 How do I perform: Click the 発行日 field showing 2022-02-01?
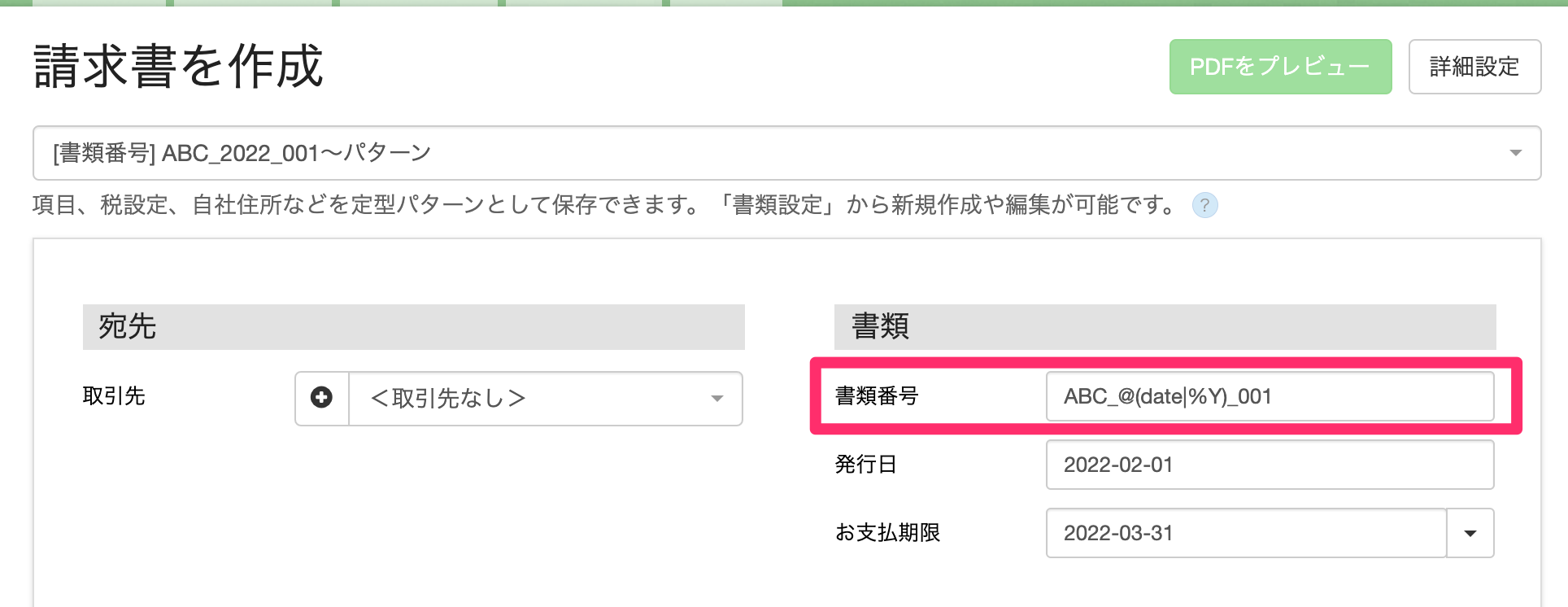click(x=1269, y=465)
